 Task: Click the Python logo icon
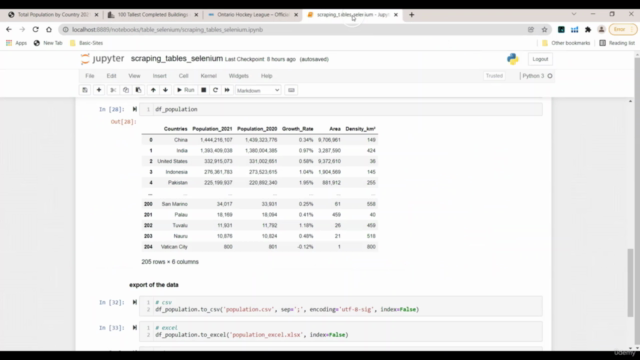(513, 59)
